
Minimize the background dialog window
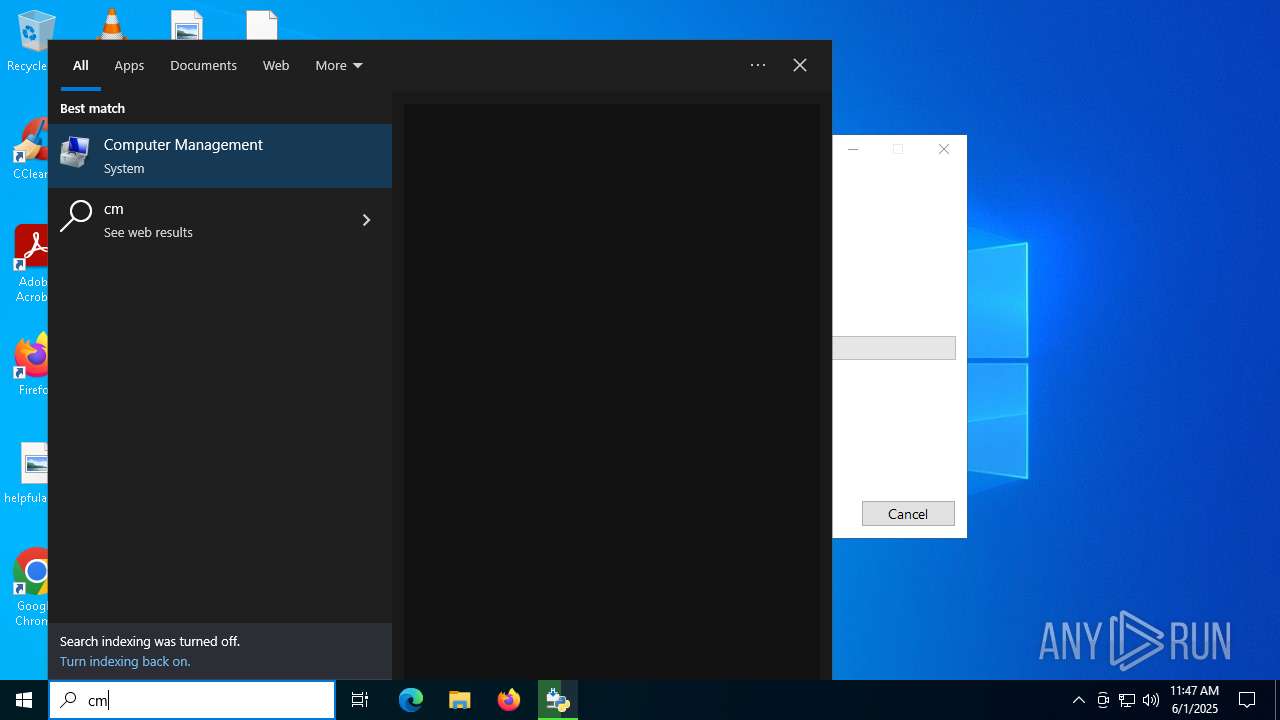point(853,149)
